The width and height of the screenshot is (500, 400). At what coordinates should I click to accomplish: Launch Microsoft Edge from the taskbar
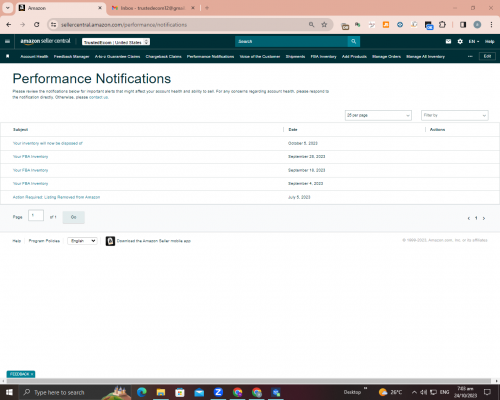(x=142, y=392)
